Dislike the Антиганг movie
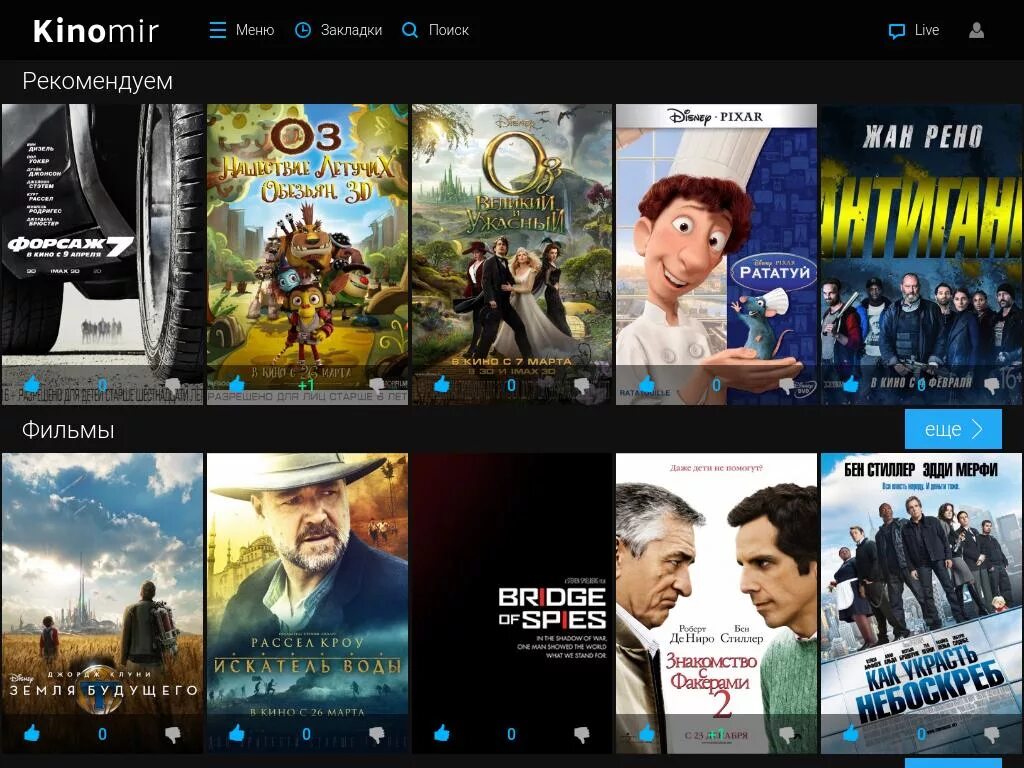The width and height of the screenshot is (1024, 768). pyautogui.click(x=991, y=385)
